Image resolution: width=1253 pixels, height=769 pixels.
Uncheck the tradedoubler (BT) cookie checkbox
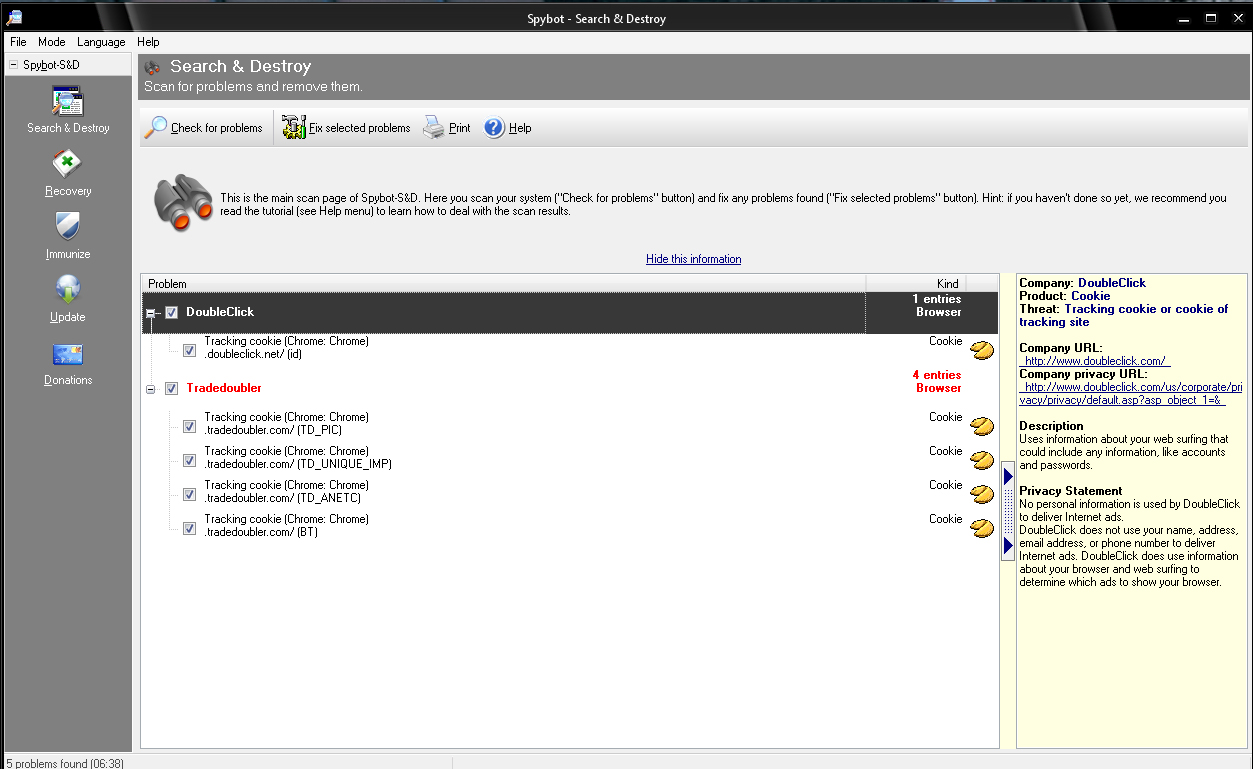[x=189, y=528]
